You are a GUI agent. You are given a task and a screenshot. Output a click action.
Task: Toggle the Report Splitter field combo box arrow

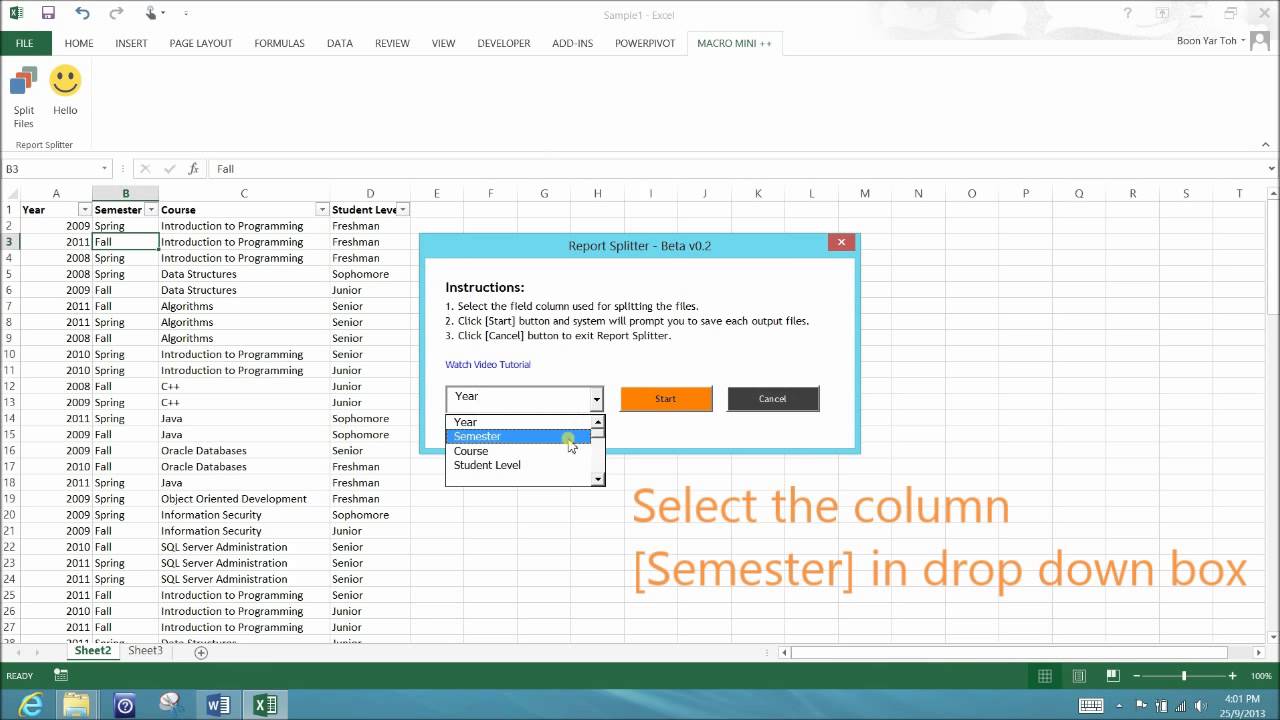pos(596,398)
